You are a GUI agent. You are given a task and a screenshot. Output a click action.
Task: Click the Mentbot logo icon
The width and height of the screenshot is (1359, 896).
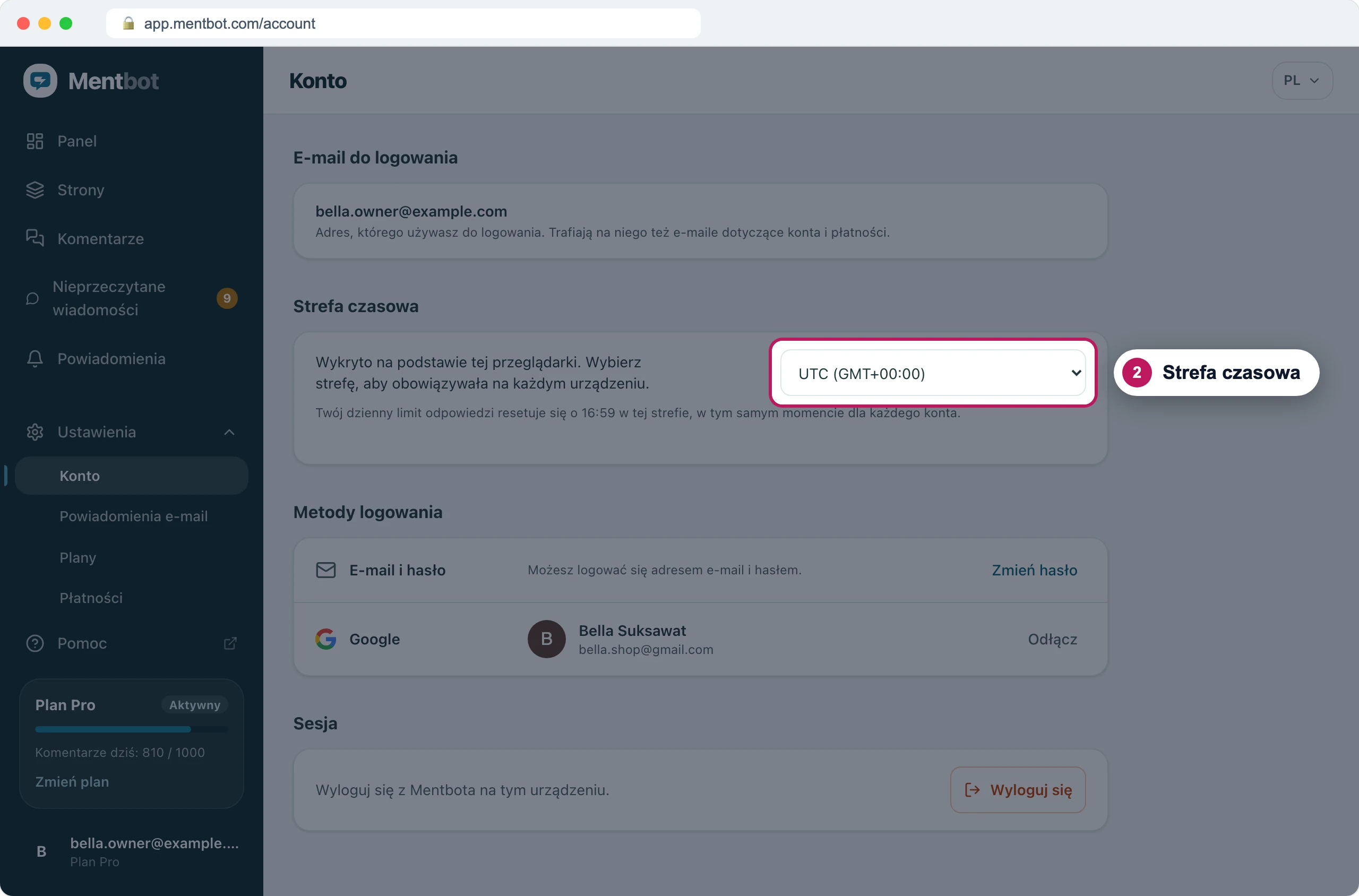tap(40, 81)
